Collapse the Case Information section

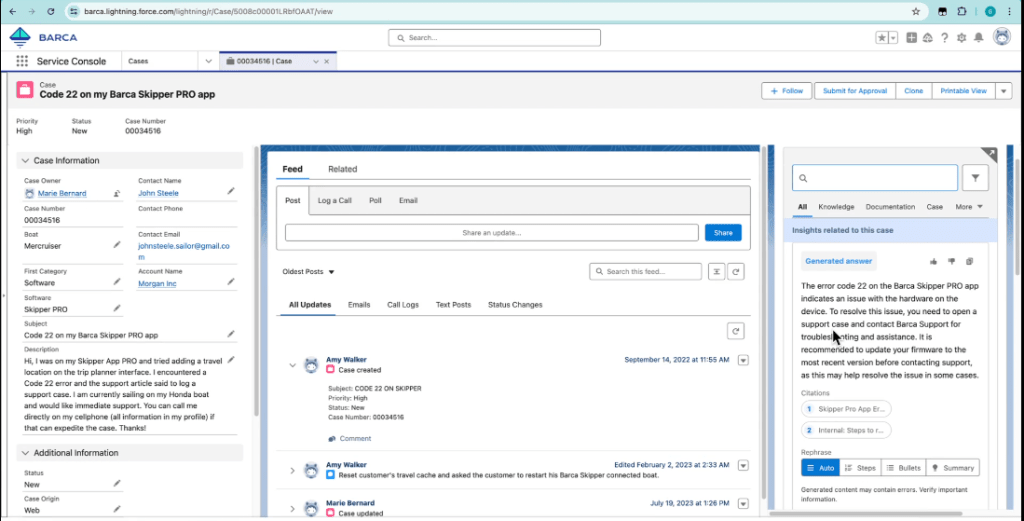[26, 160]
